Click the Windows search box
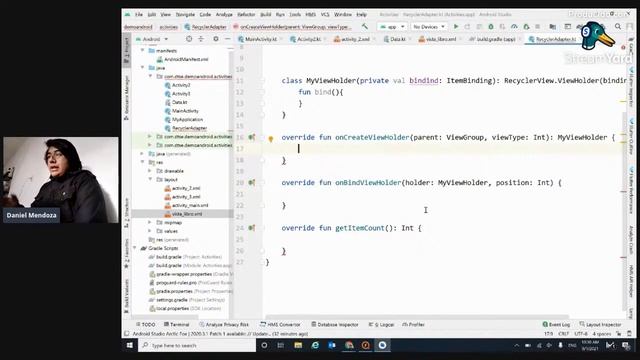This screenshot has width=640, height=360. (x=198, y=345)
